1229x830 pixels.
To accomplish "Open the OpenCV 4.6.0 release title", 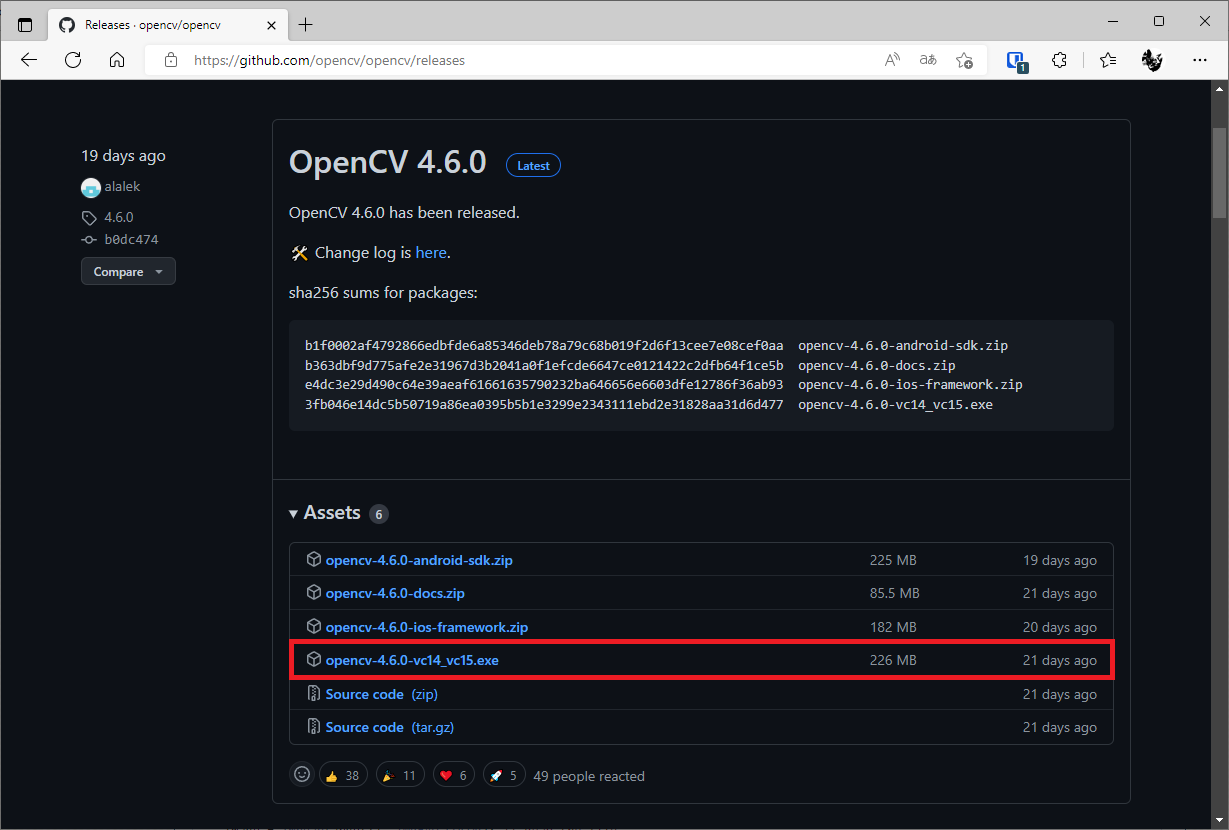I will [387, 162].
